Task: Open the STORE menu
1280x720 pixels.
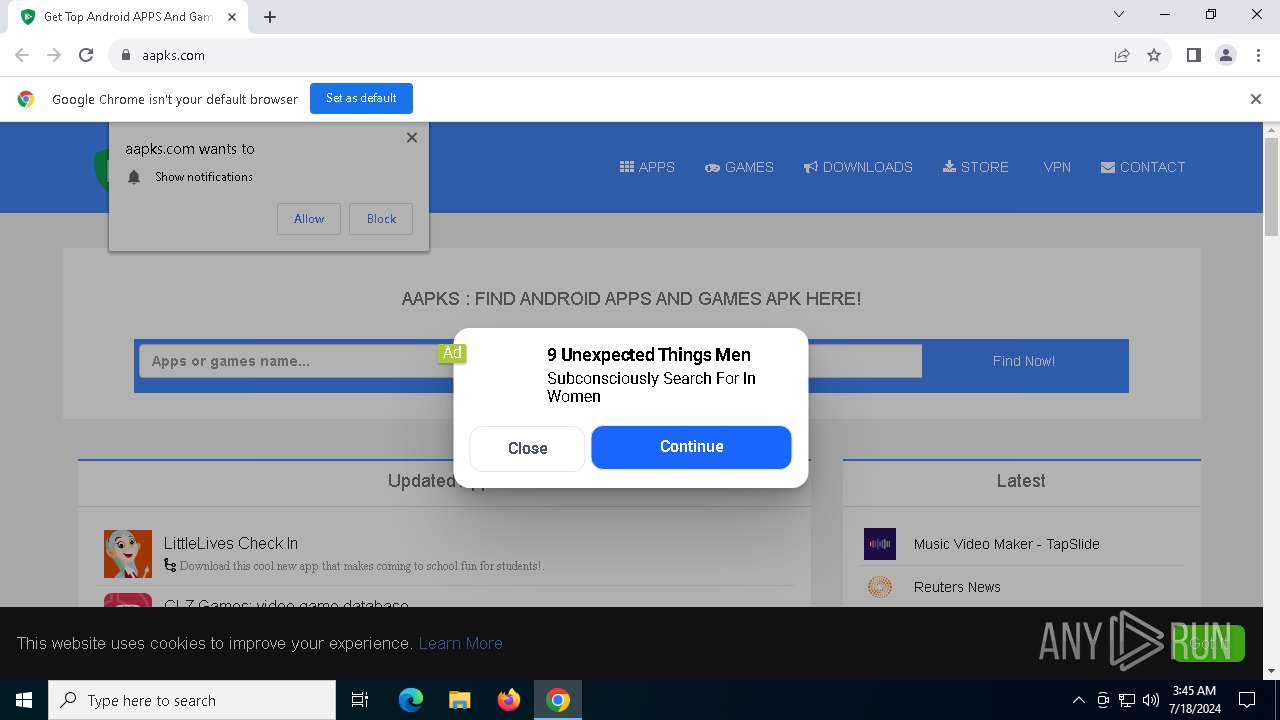Action: (976, 167)
